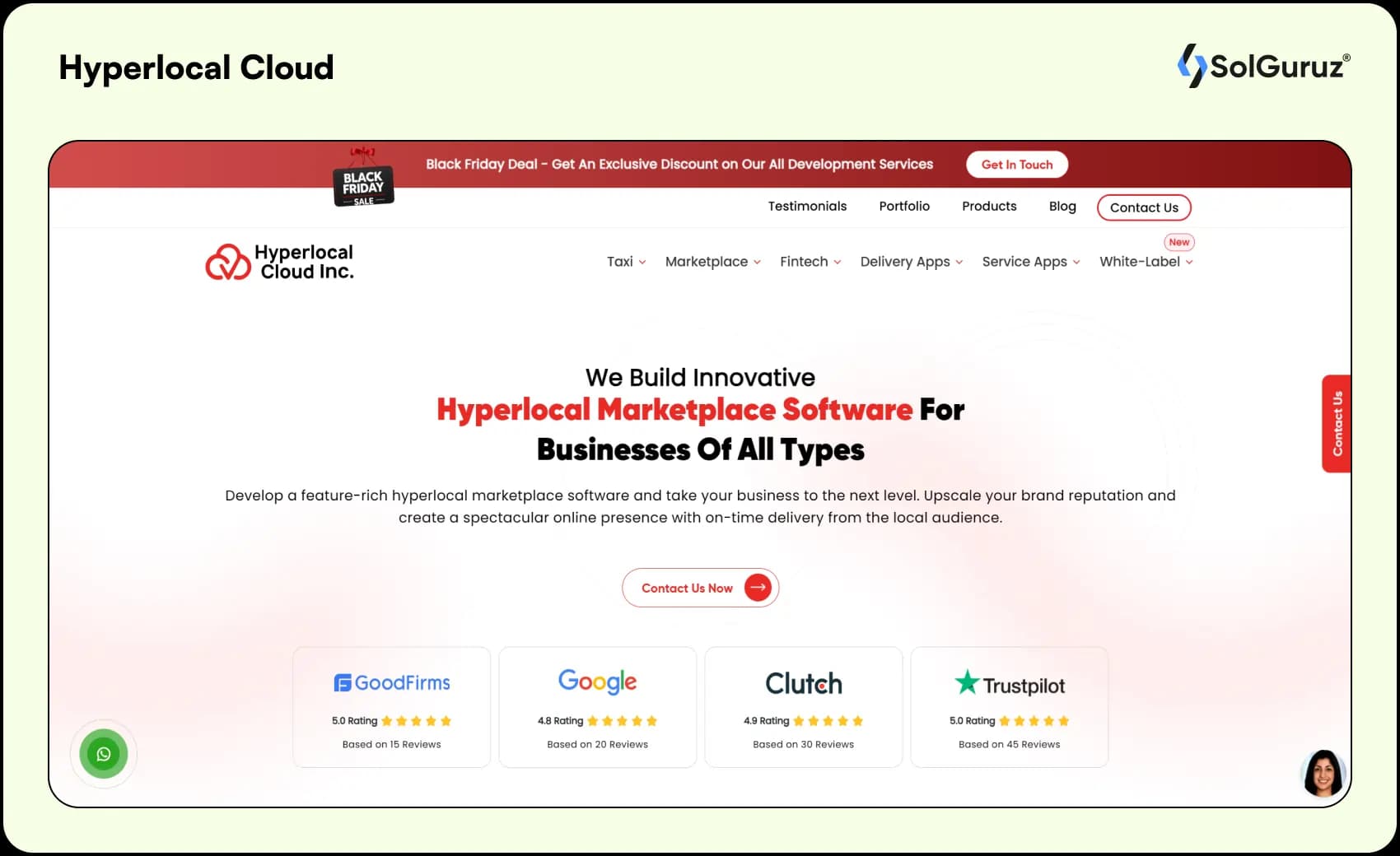Click the Clutch rating logo
This screenshot has height=856, width=1400.
point(803,682)
